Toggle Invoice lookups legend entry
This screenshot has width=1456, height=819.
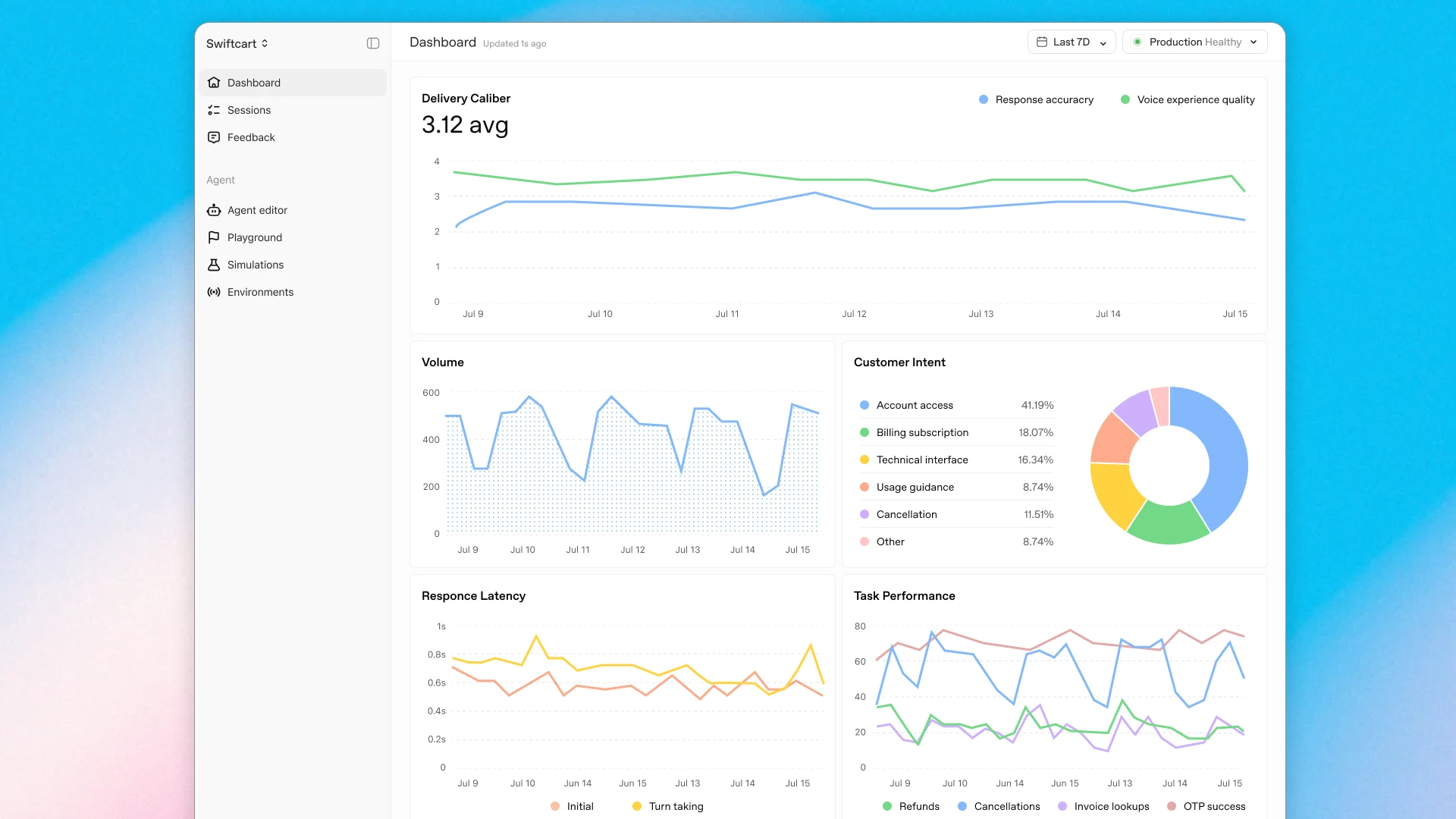(1103, 806)
